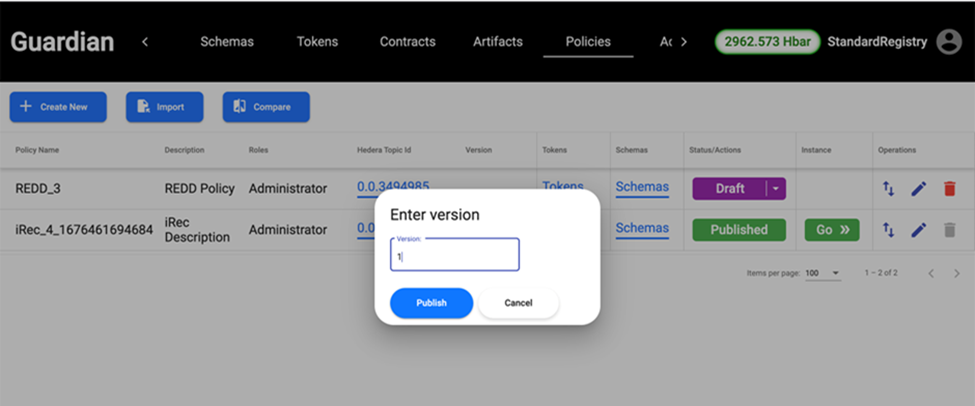Click the Go button for iRec_4 instance
This screenshot has width=975, height=406.
(831, 230)
